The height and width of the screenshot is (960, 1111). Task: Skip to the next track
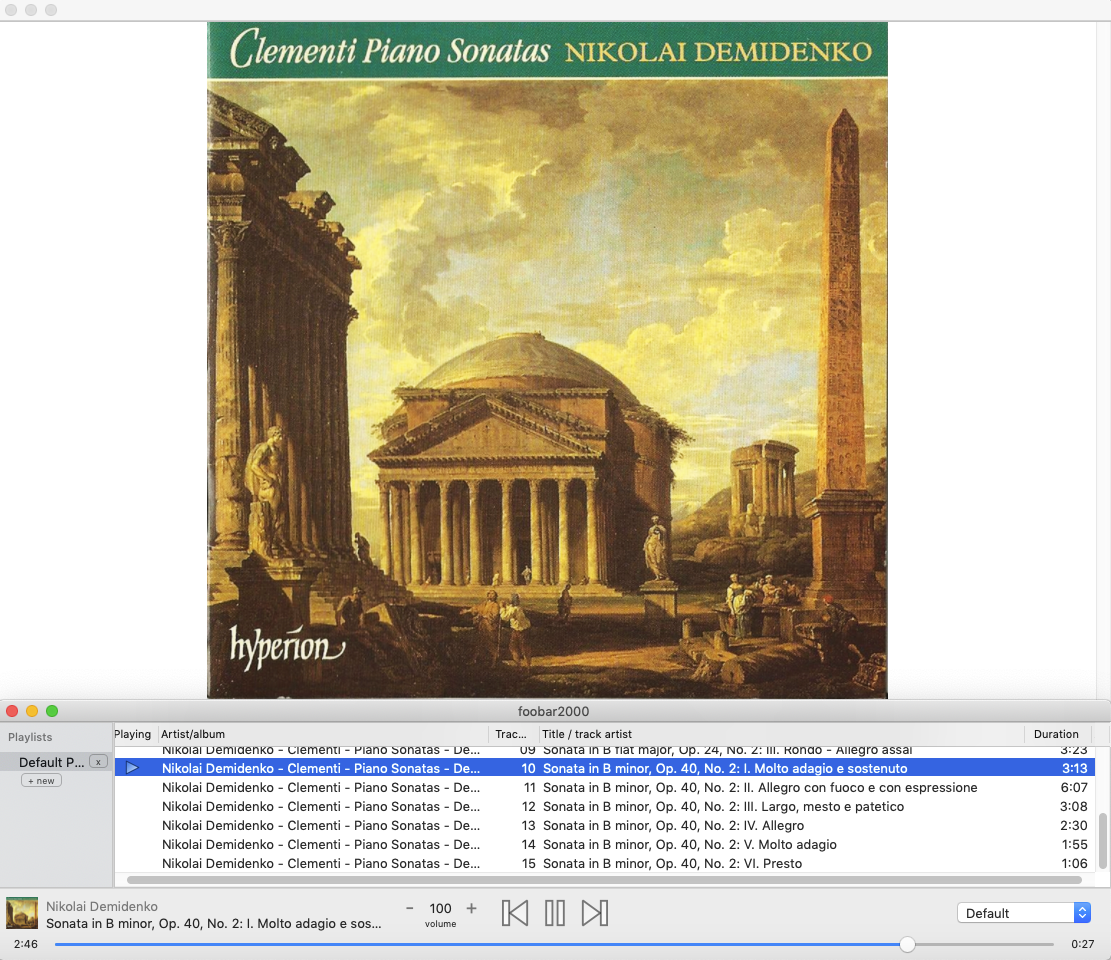(595, 913)
